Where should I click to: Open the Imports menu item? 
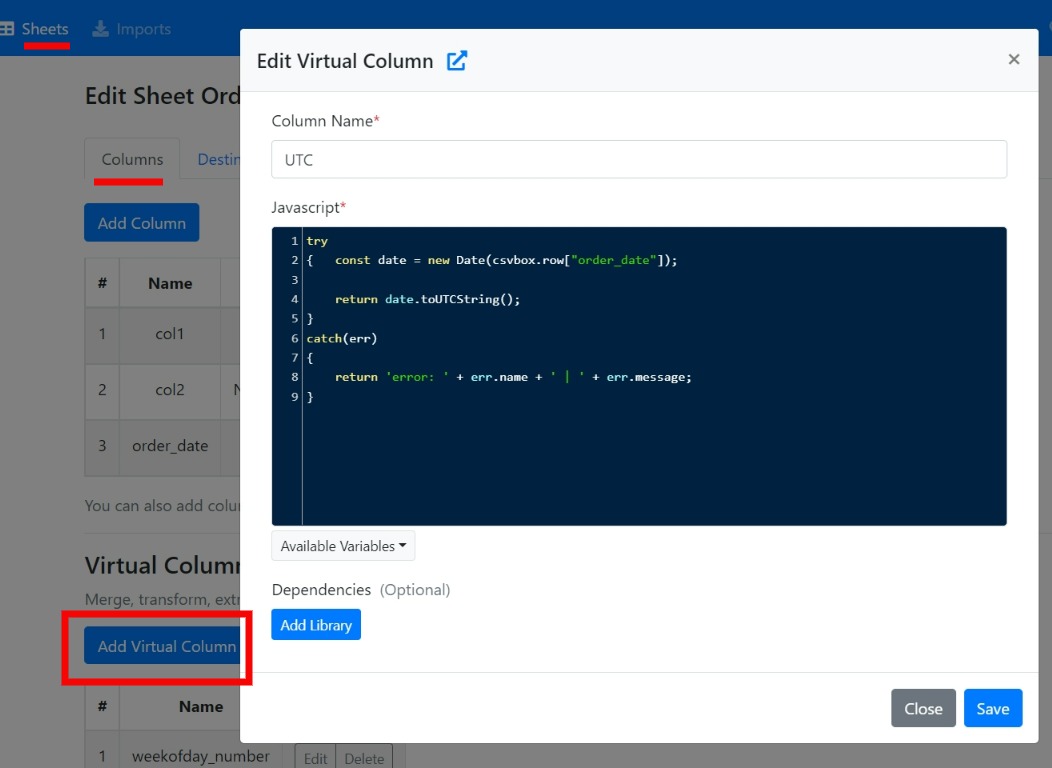143,29
